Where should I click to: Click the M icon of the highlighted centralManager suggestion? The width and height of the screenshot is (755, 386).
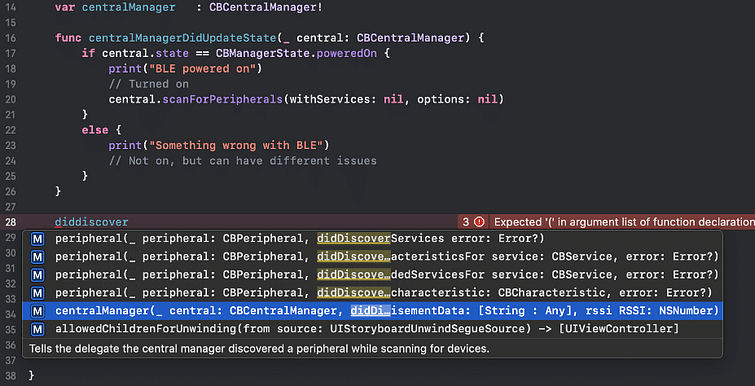38,311
